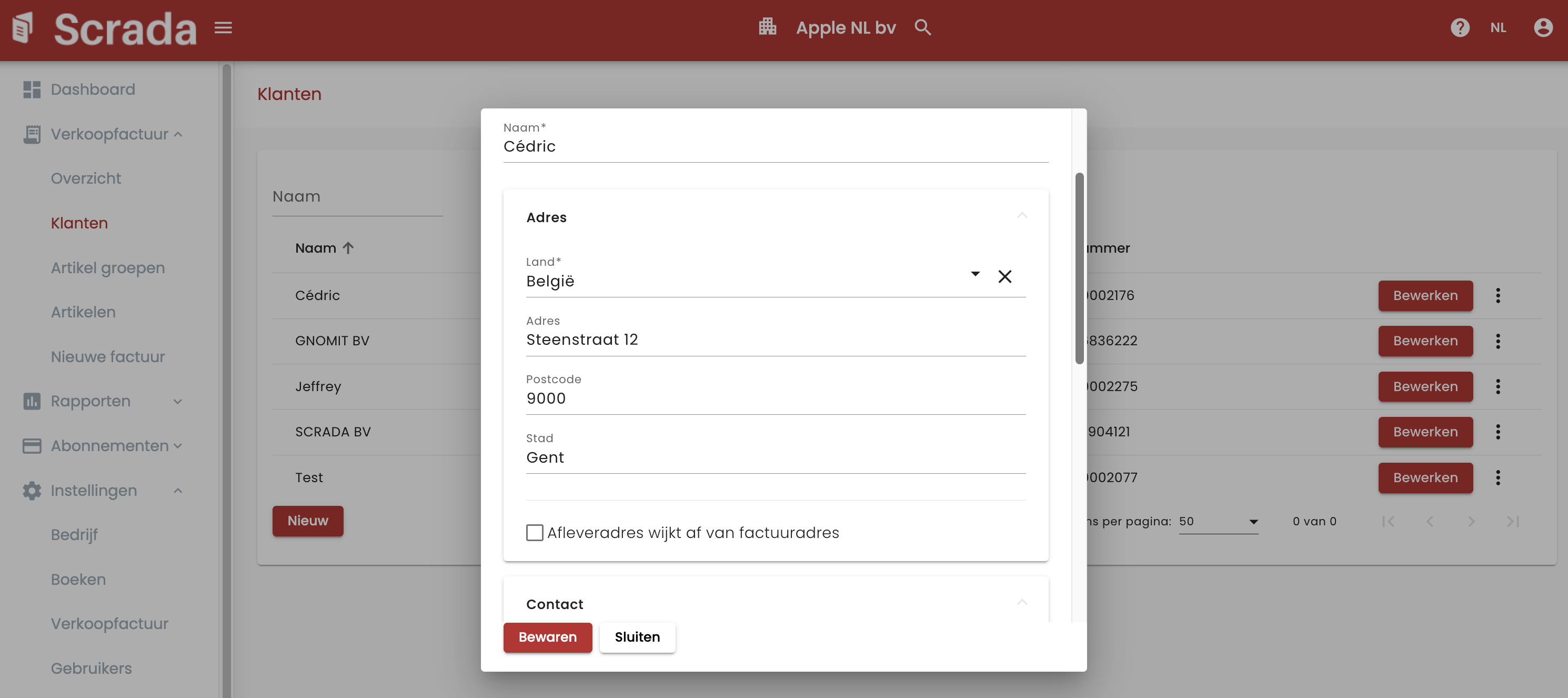Open more options for Test row
Image resolution: width=1568 pixels, height=698 pixels.
click(1498, 477)
